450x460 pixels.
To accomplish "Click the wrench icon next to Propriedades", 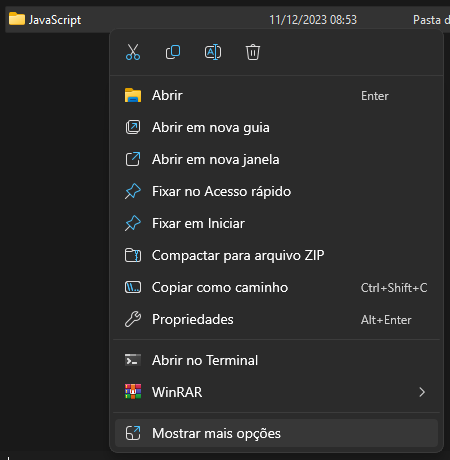I will point(133,319).
